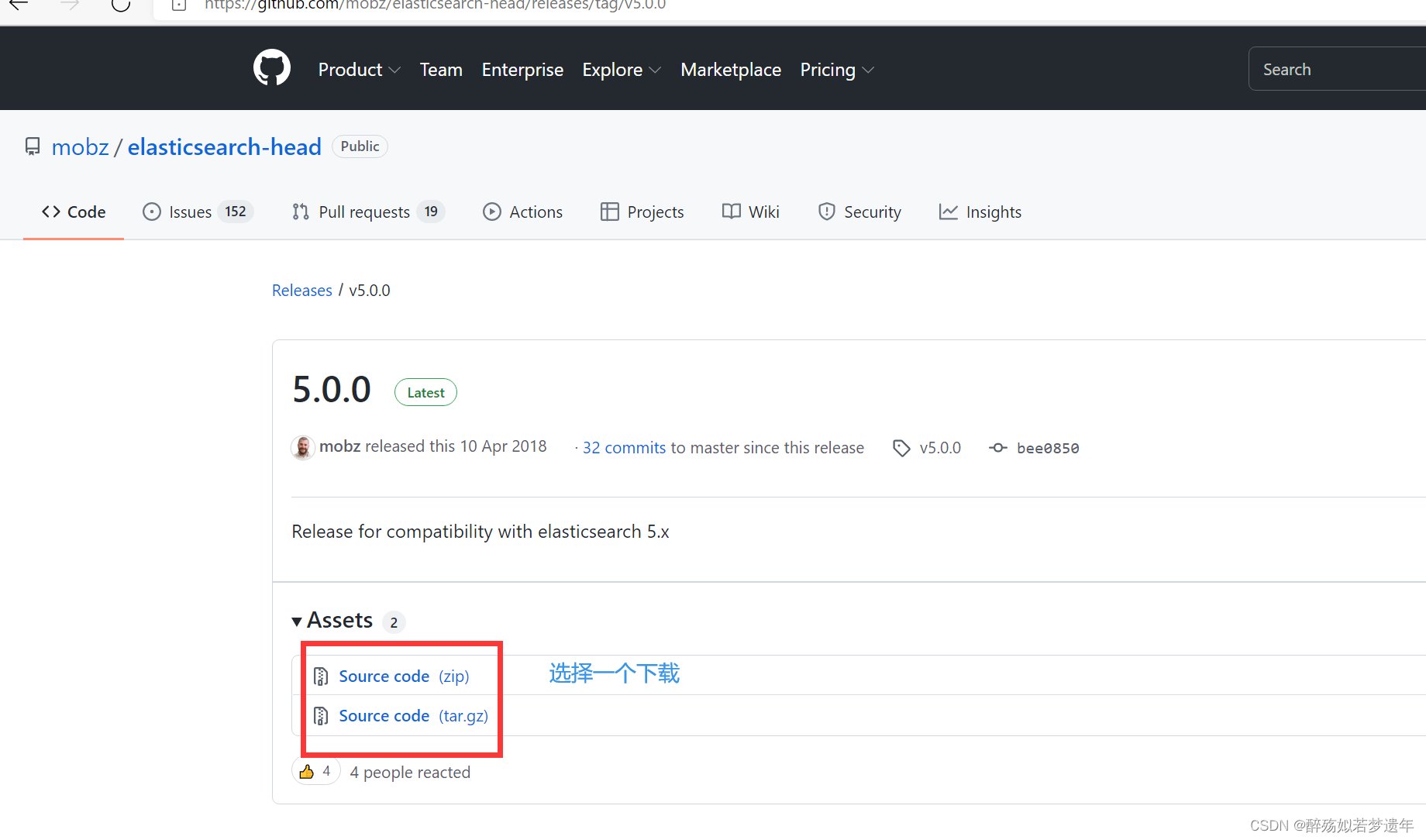Open the Product dropdown menu
This screenshot has width=1426, height=840.
(360, 70)
